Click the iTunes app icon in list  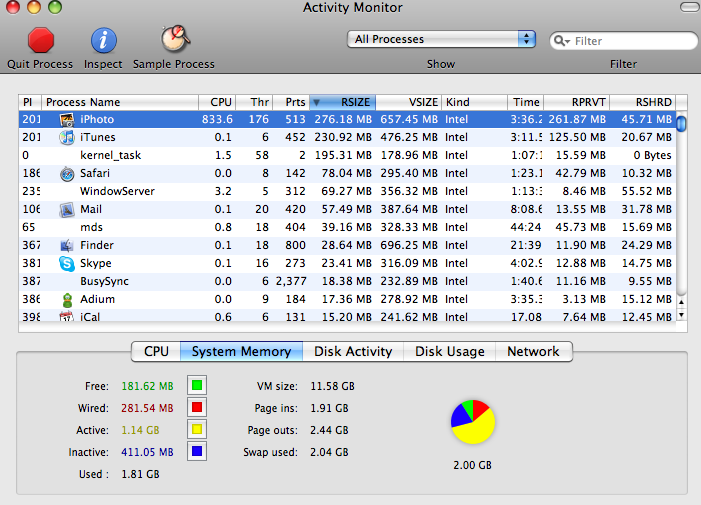click(67, 137)
